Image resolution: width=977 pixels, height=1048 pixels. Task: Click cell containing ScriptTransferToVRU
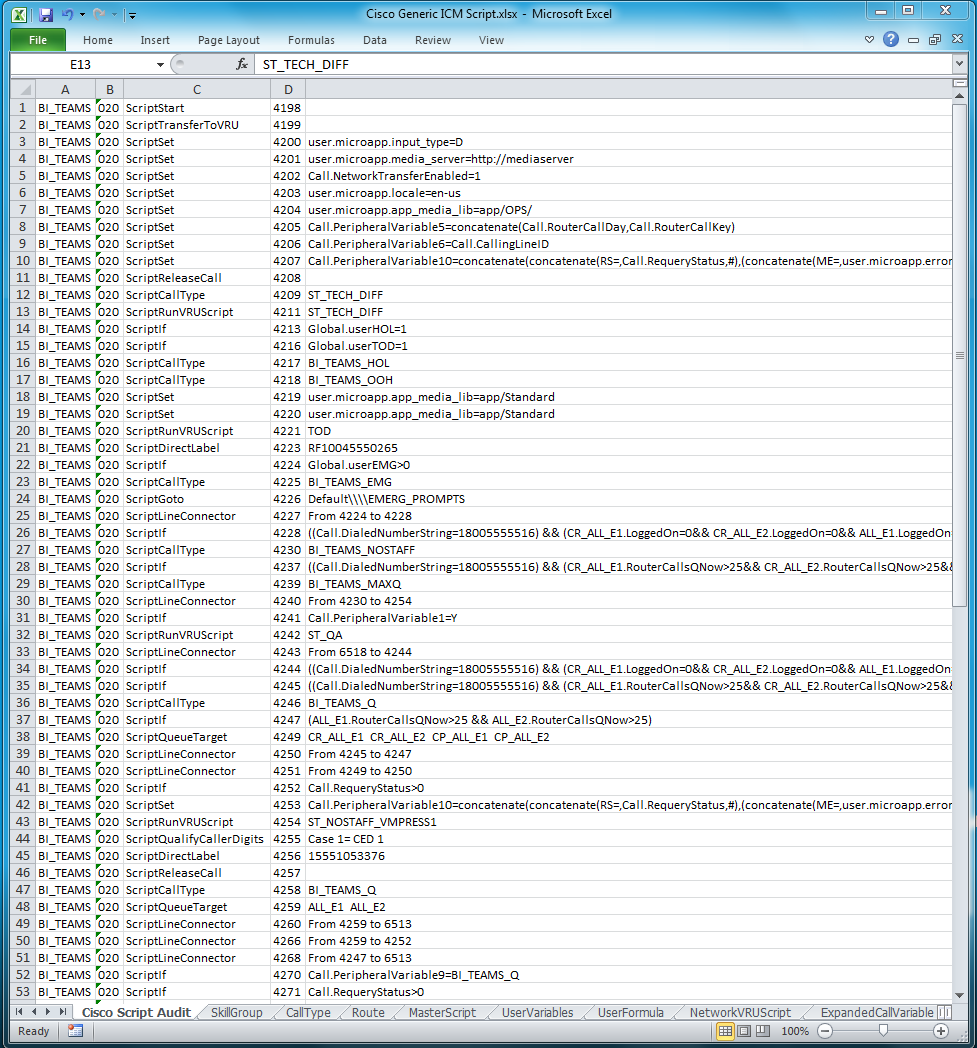tap(197, 125)
